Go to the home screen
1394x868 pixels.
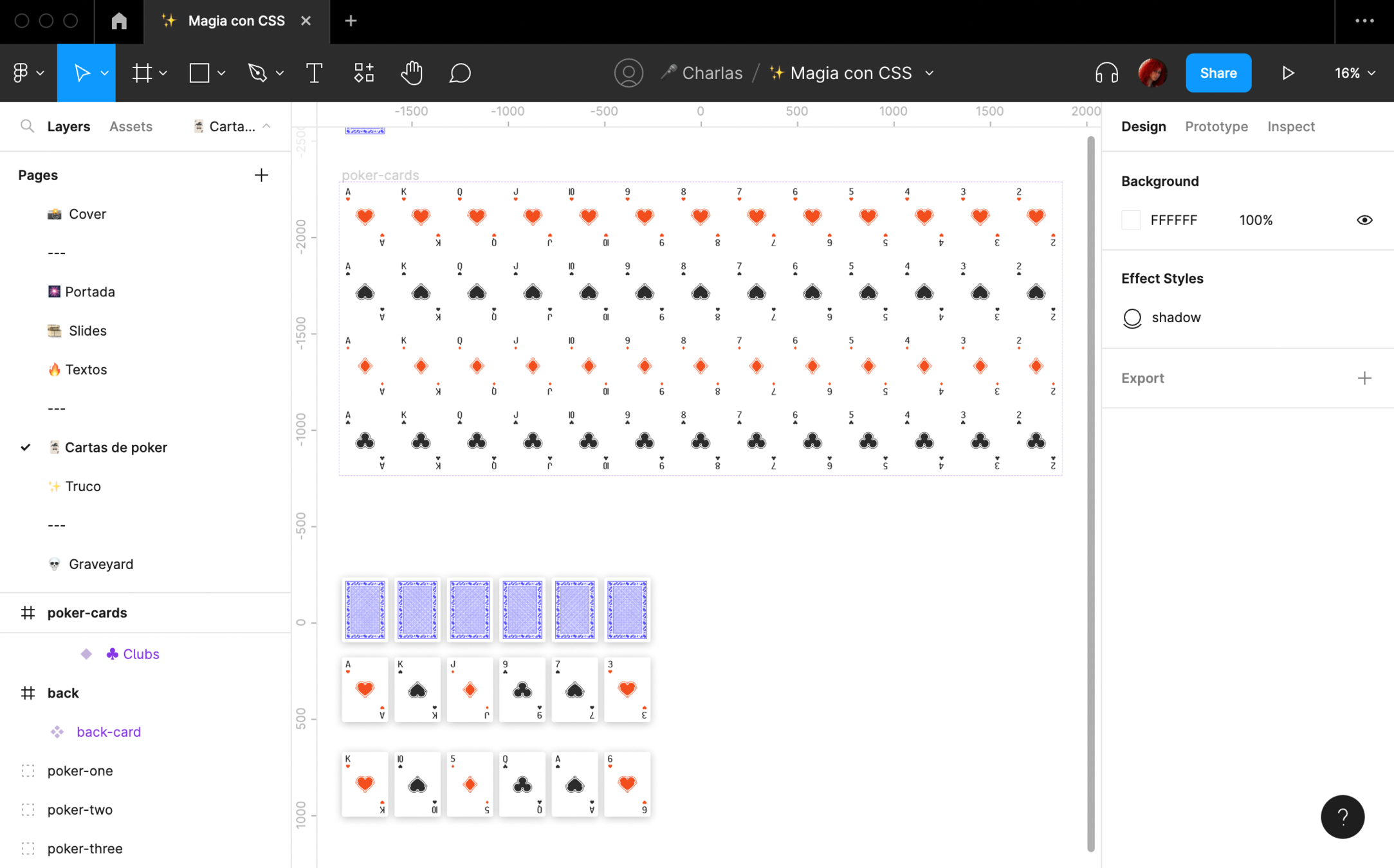point(118,21)
